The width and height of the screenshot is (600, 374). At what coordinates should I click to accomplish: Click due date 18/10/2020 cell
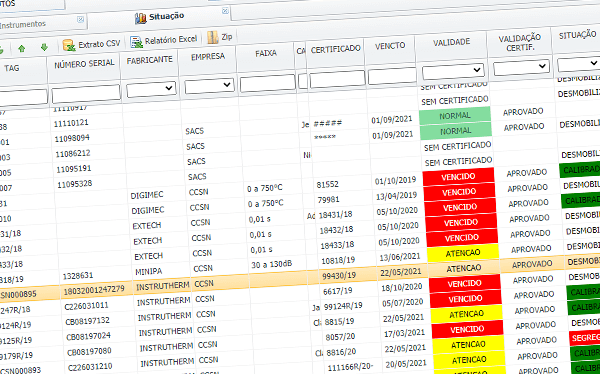(x=402, y=287)
